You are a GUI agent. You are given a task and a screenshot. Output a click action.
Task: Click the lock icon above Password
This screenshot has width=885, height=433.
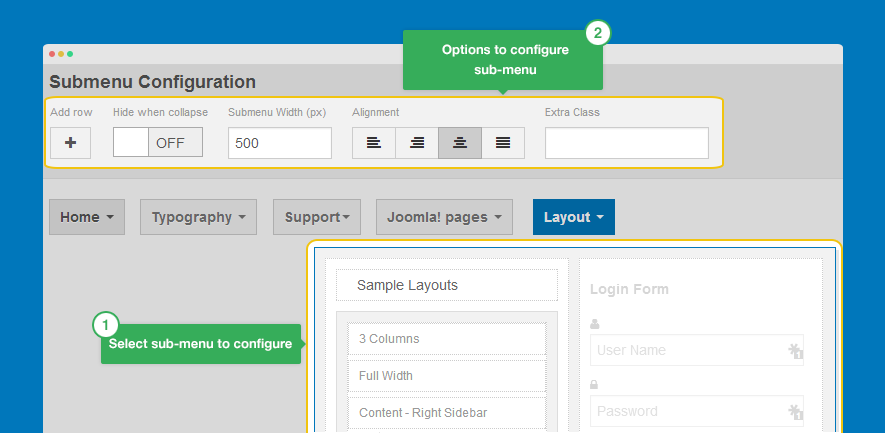tap(595, 384)
